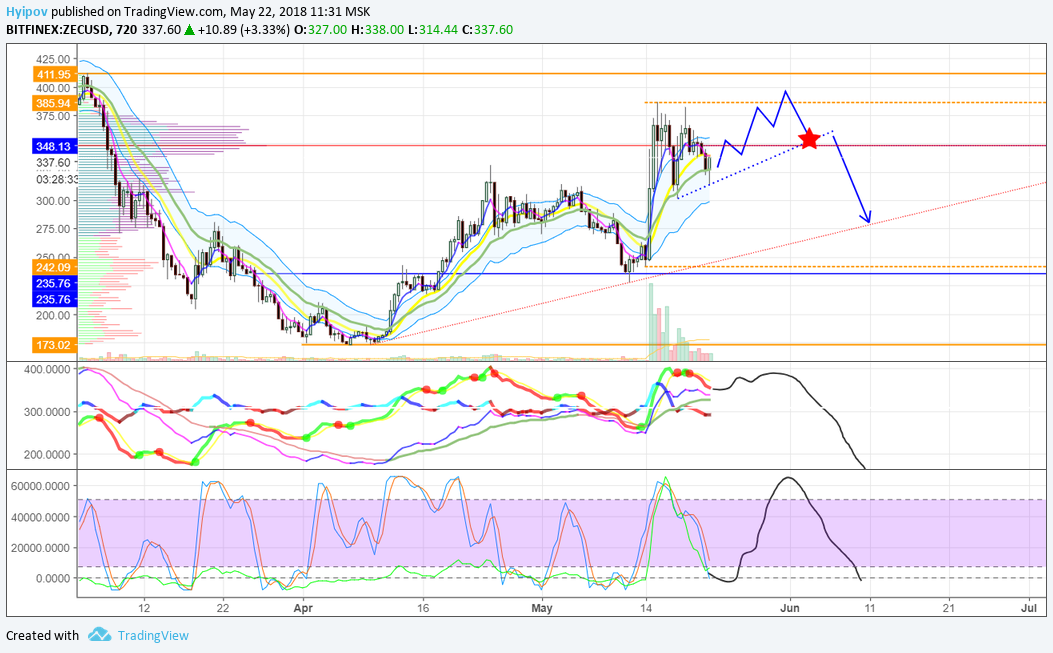Click the orange 385.94 price label

[54, 103]
